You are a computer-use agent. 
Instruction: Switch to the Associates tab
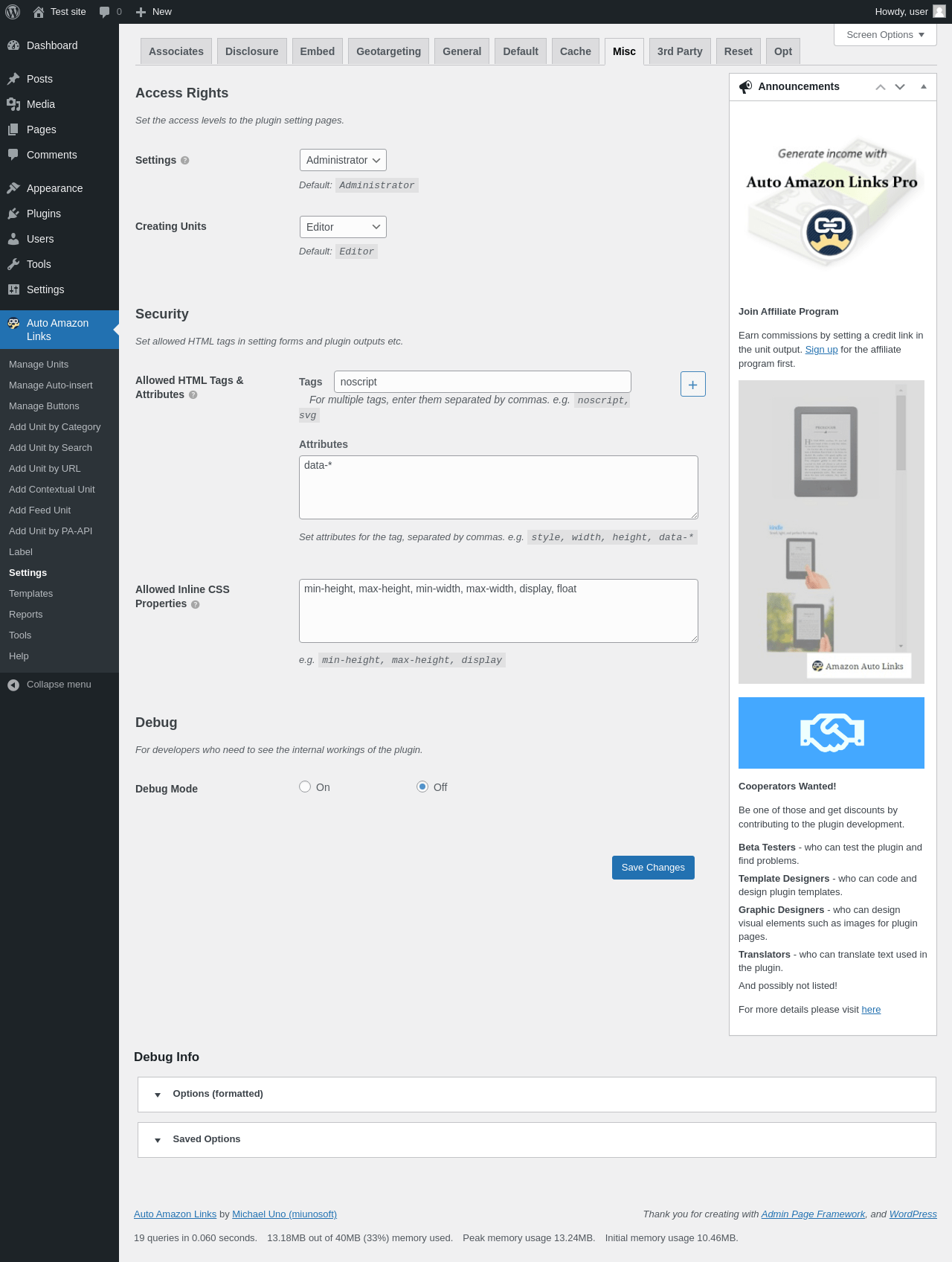[x=176, y=51]
